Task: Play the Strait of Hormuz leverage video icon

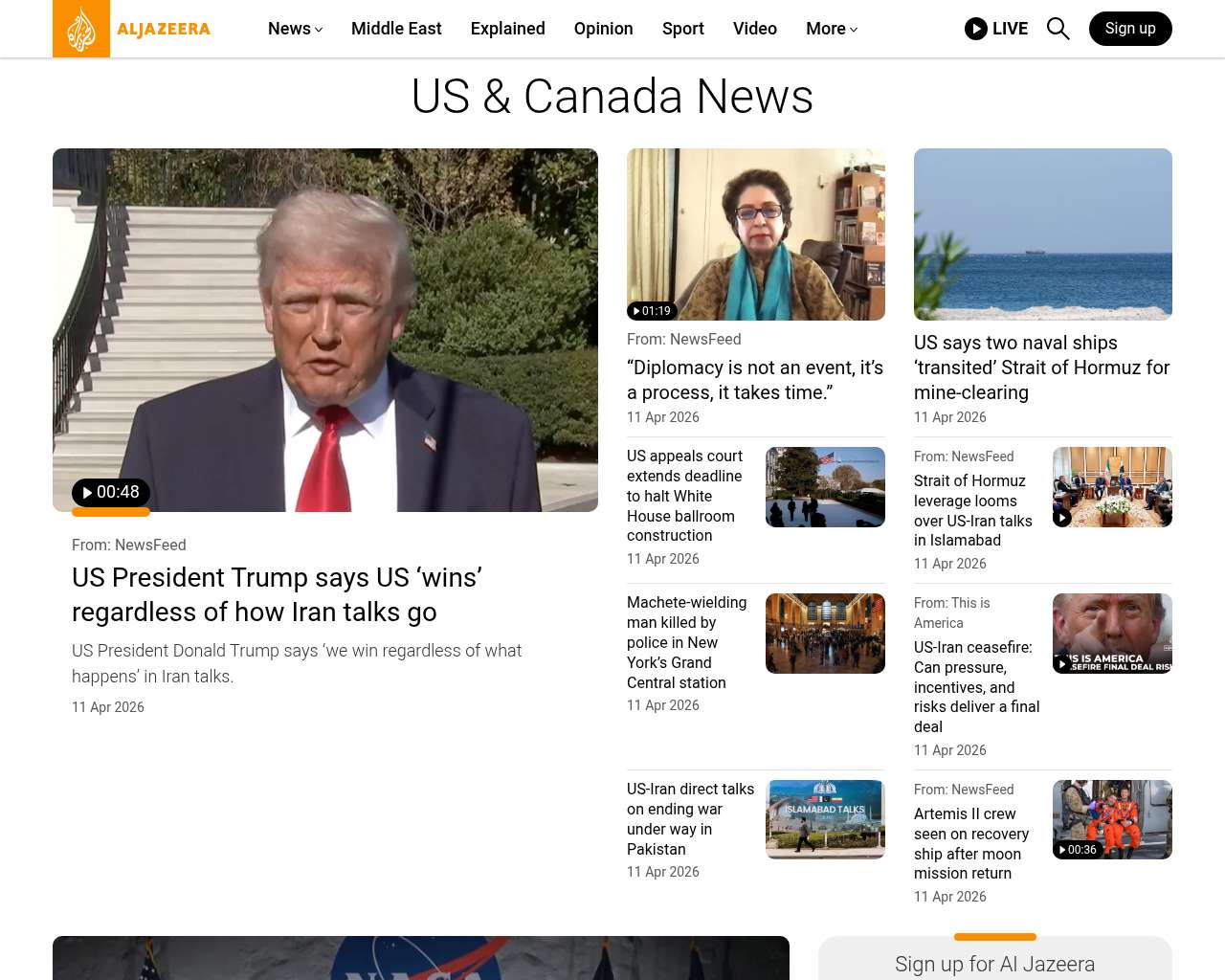Action: click(1062, 518)
